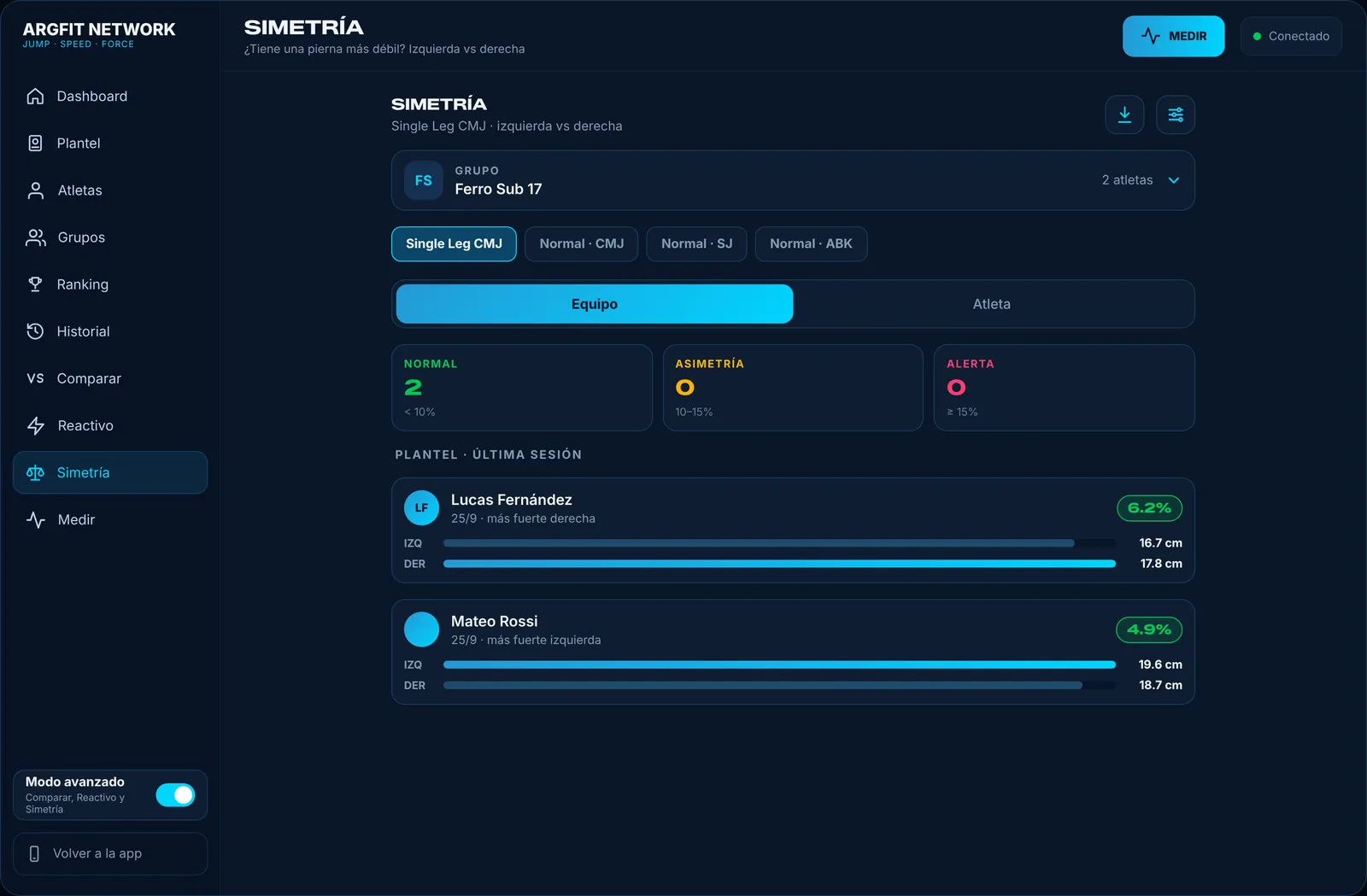Screen dimensions: 1367x896
Task: Click Mateo Rossi's IZQ progress bar
Action: [779, 665]
